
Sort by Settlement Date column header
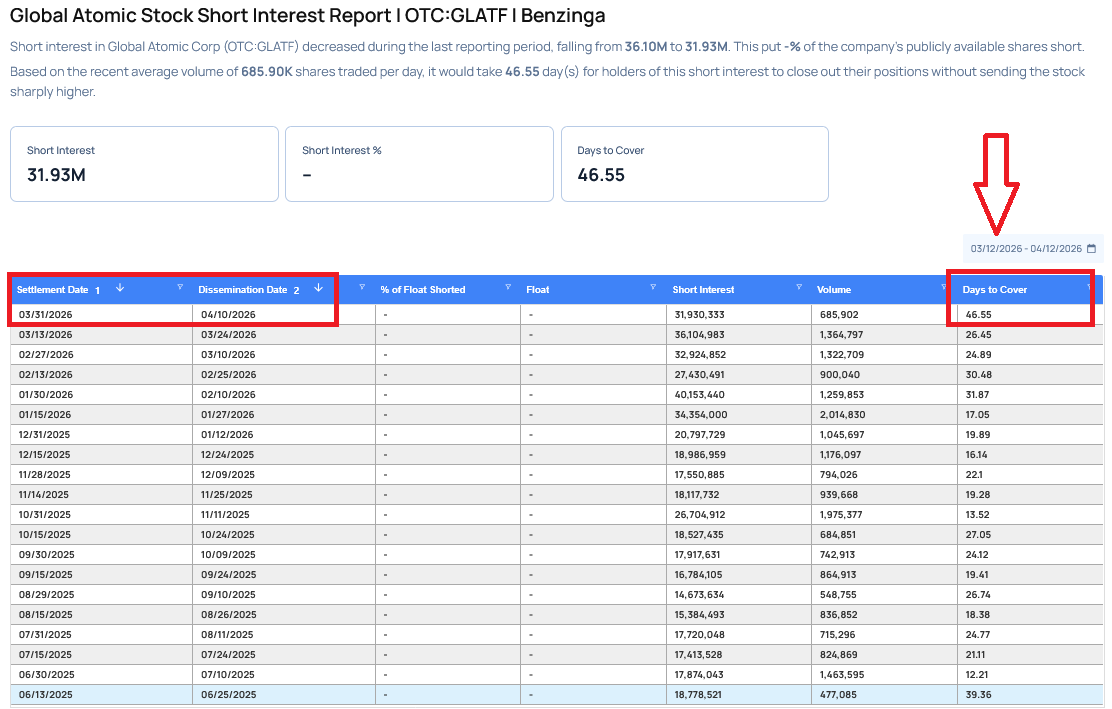(x=52, y=289)
